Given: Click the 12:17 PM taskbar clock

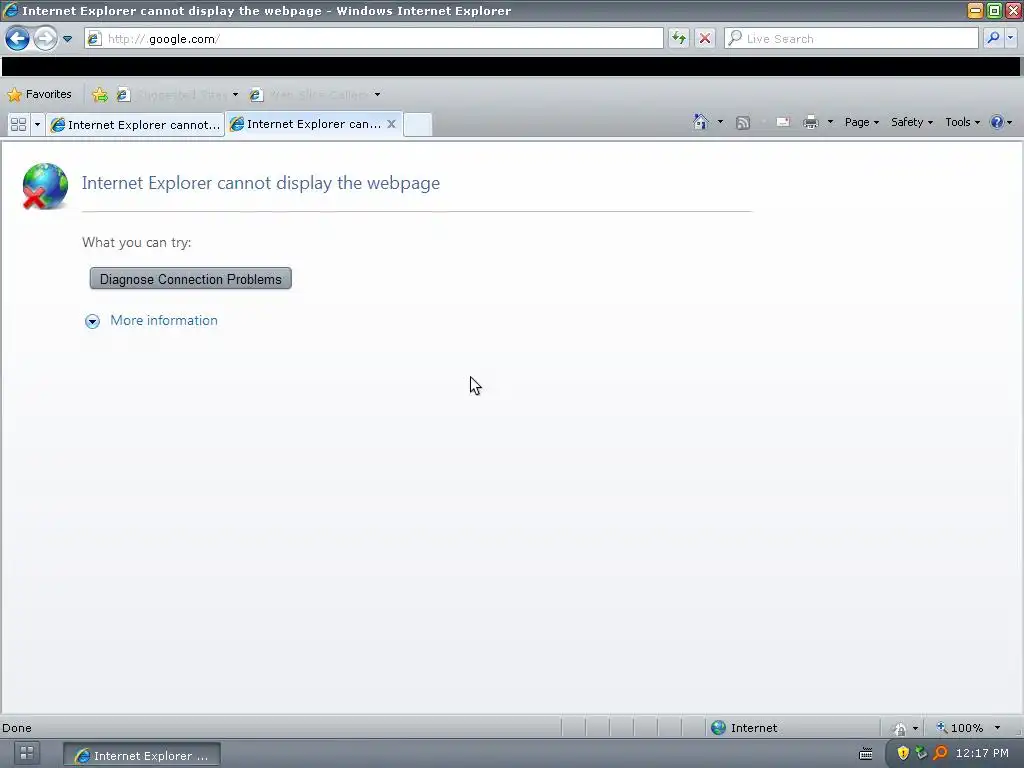Looking at the screenshot, I should pyautogui.click(x=982, y=754).
